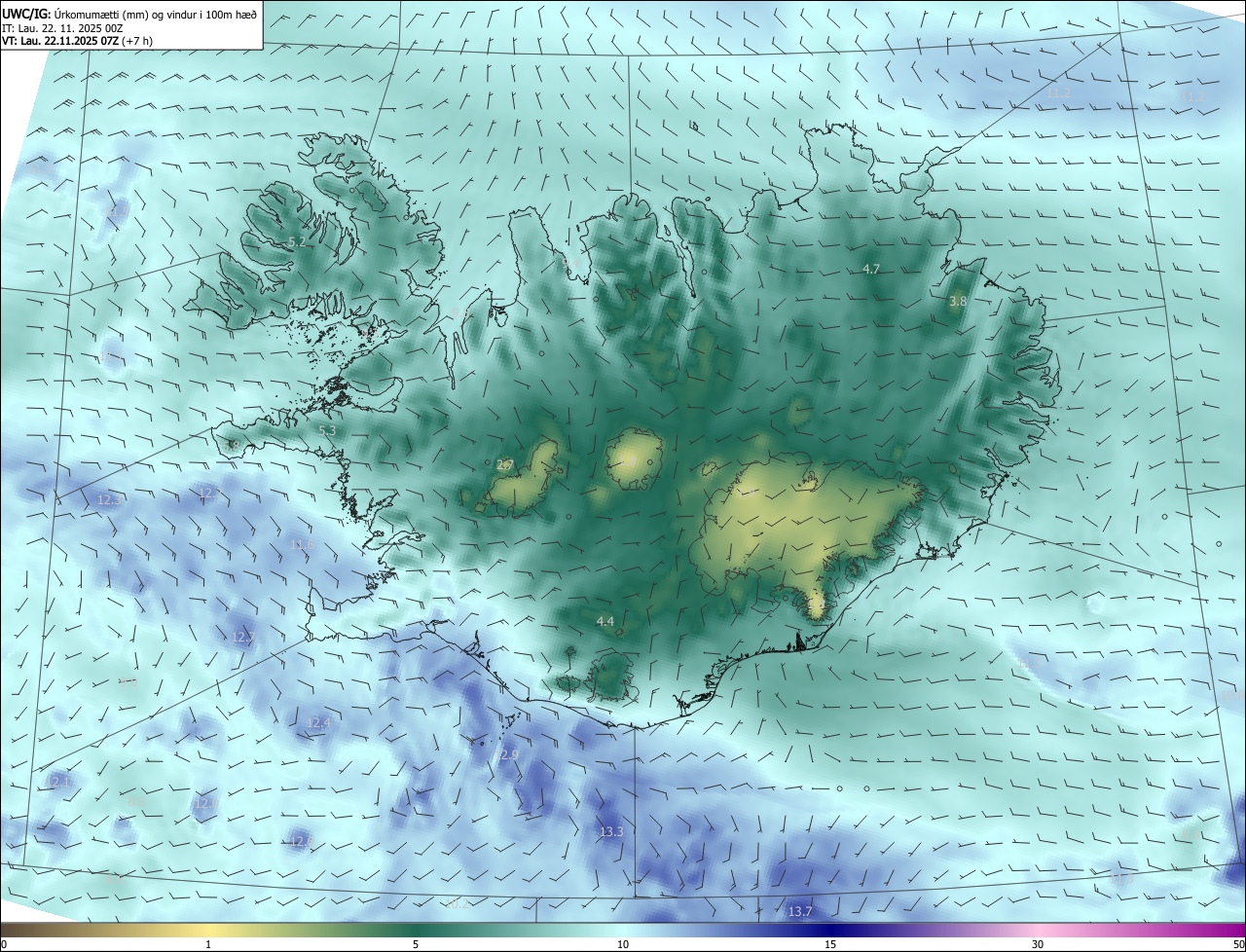Click the colorbar tick label 5

[416, 944]
